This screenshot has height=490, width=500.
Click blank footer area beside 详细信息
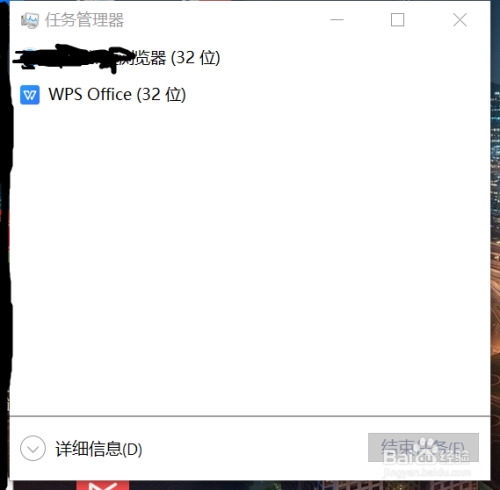click(253, 448)
